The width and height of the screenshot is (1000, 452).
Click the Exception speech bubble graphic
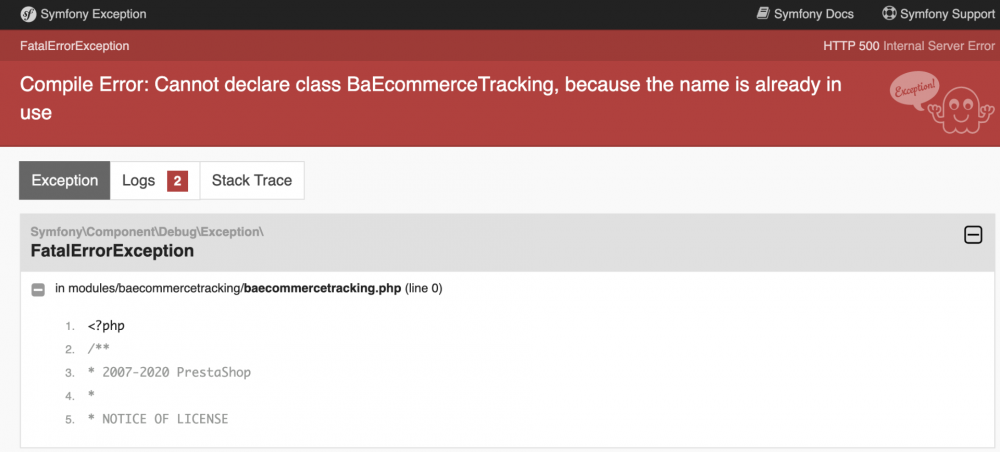(x=915, y=91)
